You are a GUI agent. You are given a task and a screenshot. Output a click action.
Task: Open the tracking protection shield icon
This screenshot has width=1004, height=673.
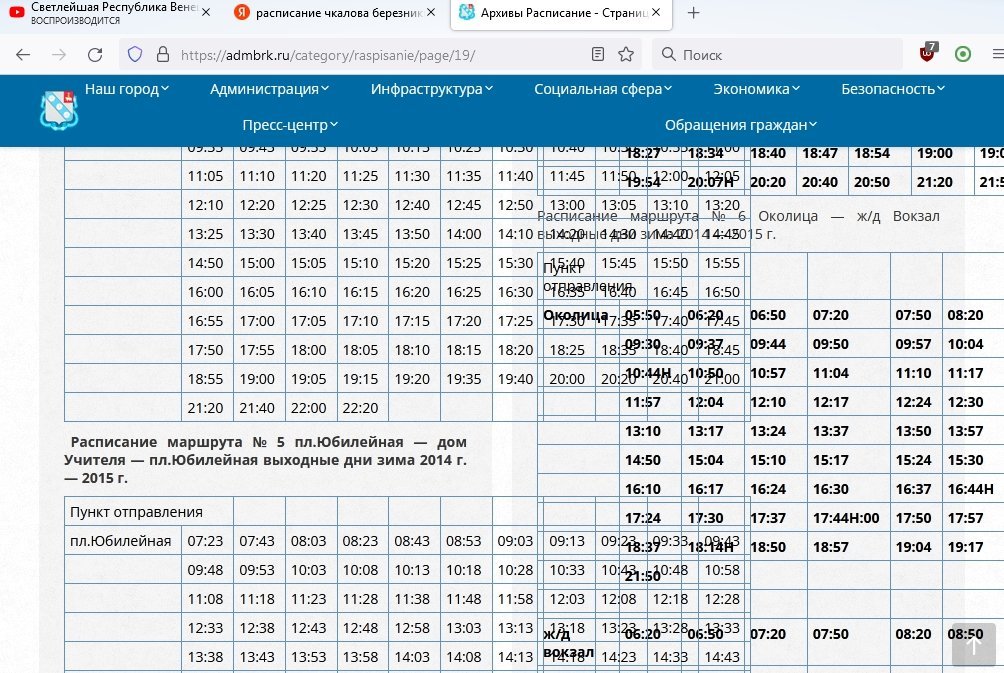(135, 54)
